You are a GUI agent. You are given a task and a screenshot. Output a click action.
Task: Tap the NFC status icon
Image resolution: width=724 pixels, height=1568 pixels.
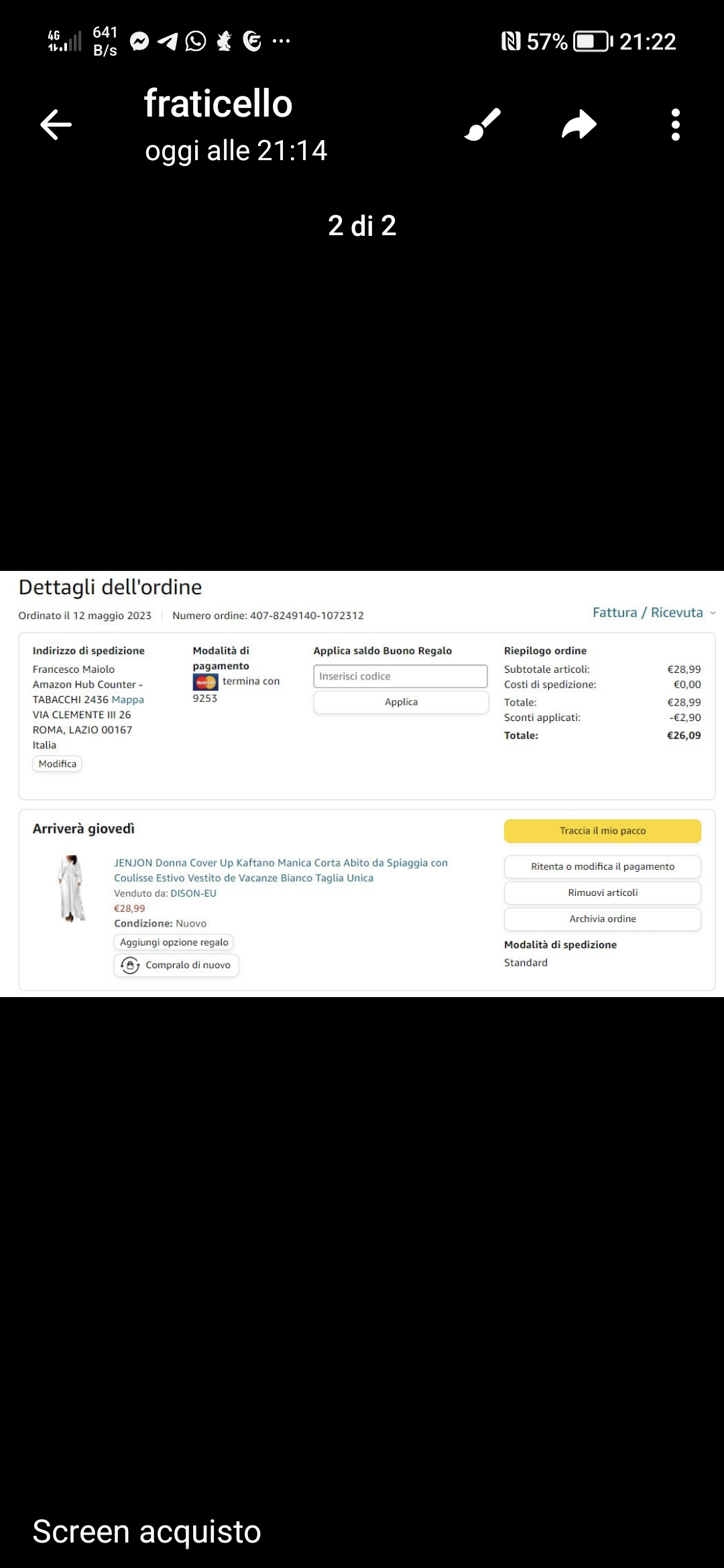(511, 42)
